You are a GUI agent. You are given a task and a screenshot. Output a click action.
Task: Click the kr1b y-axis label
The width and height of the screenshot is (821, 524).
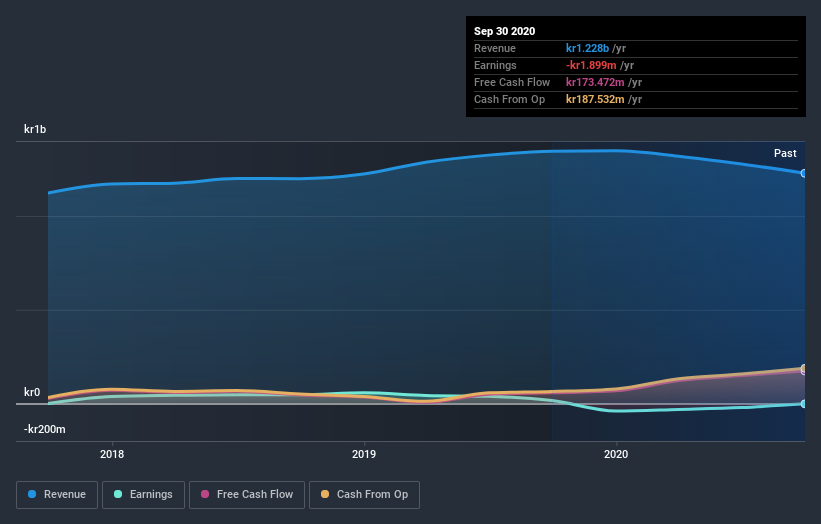click(x=35, y=129)
